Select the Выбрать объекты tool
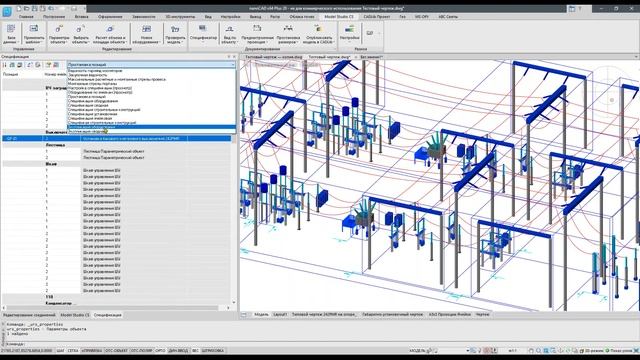The width and height of the screenshot is (640, 360). point(80,33)
